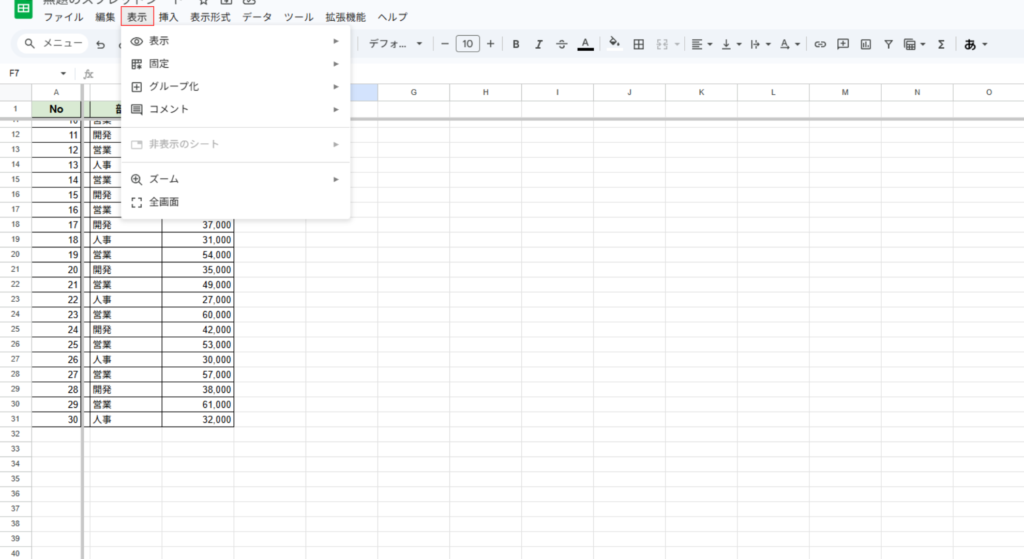1024x559 pixels.
Task: Click the merge cells icon
Action: click(x=662, y=44)
